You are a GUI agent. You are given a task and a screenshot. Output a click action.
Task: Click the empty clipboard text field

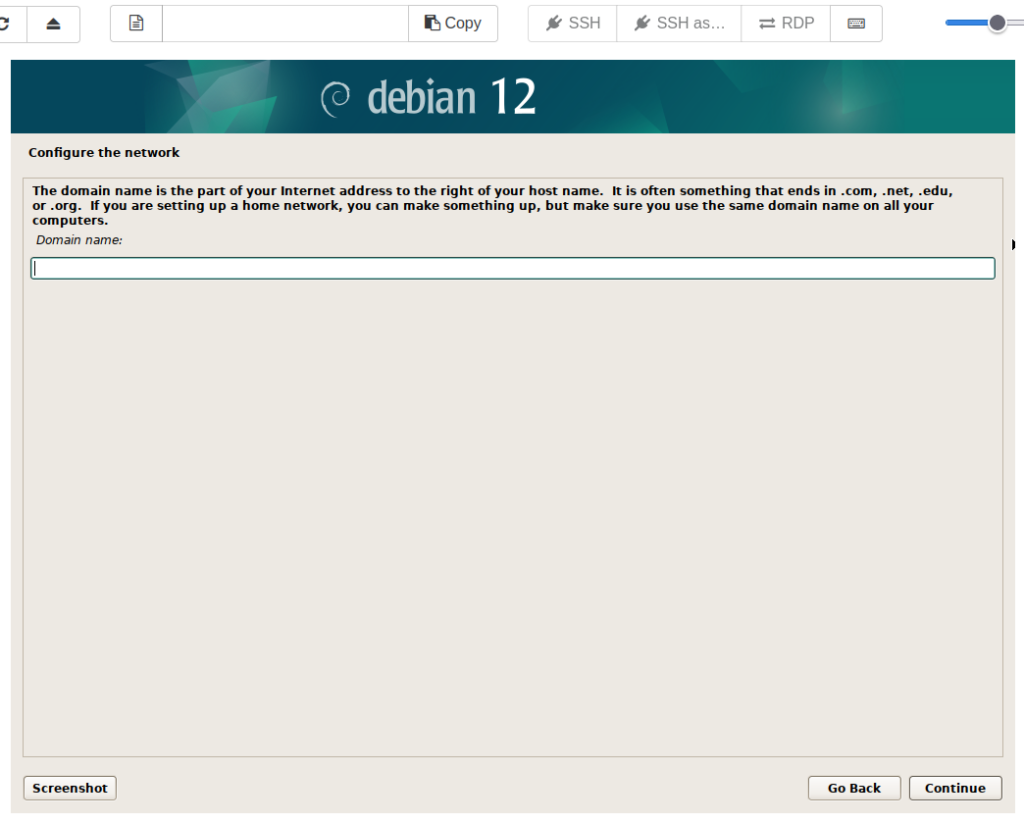point(285,23)
